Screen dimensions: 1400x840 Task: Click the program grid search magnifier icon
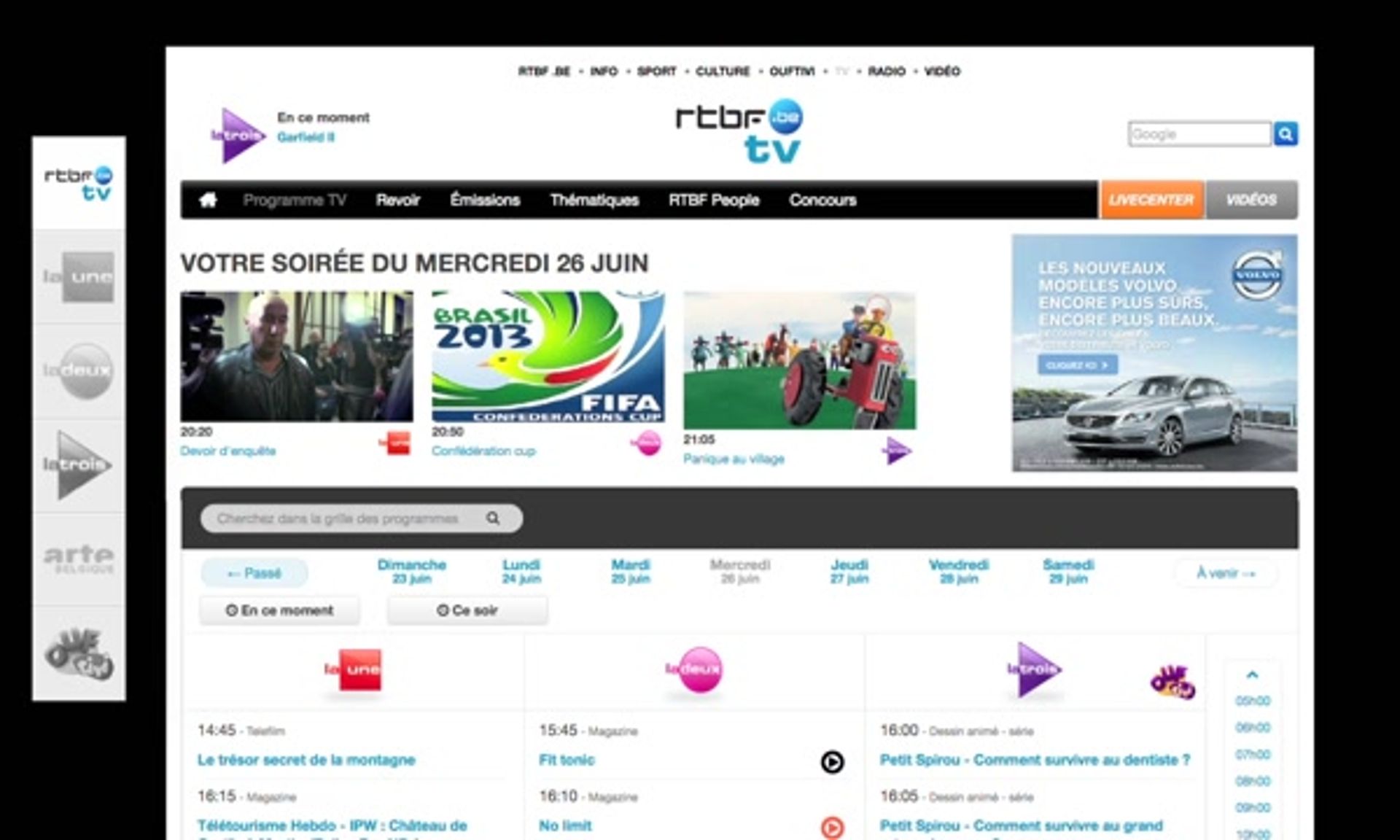pos(493,518)
